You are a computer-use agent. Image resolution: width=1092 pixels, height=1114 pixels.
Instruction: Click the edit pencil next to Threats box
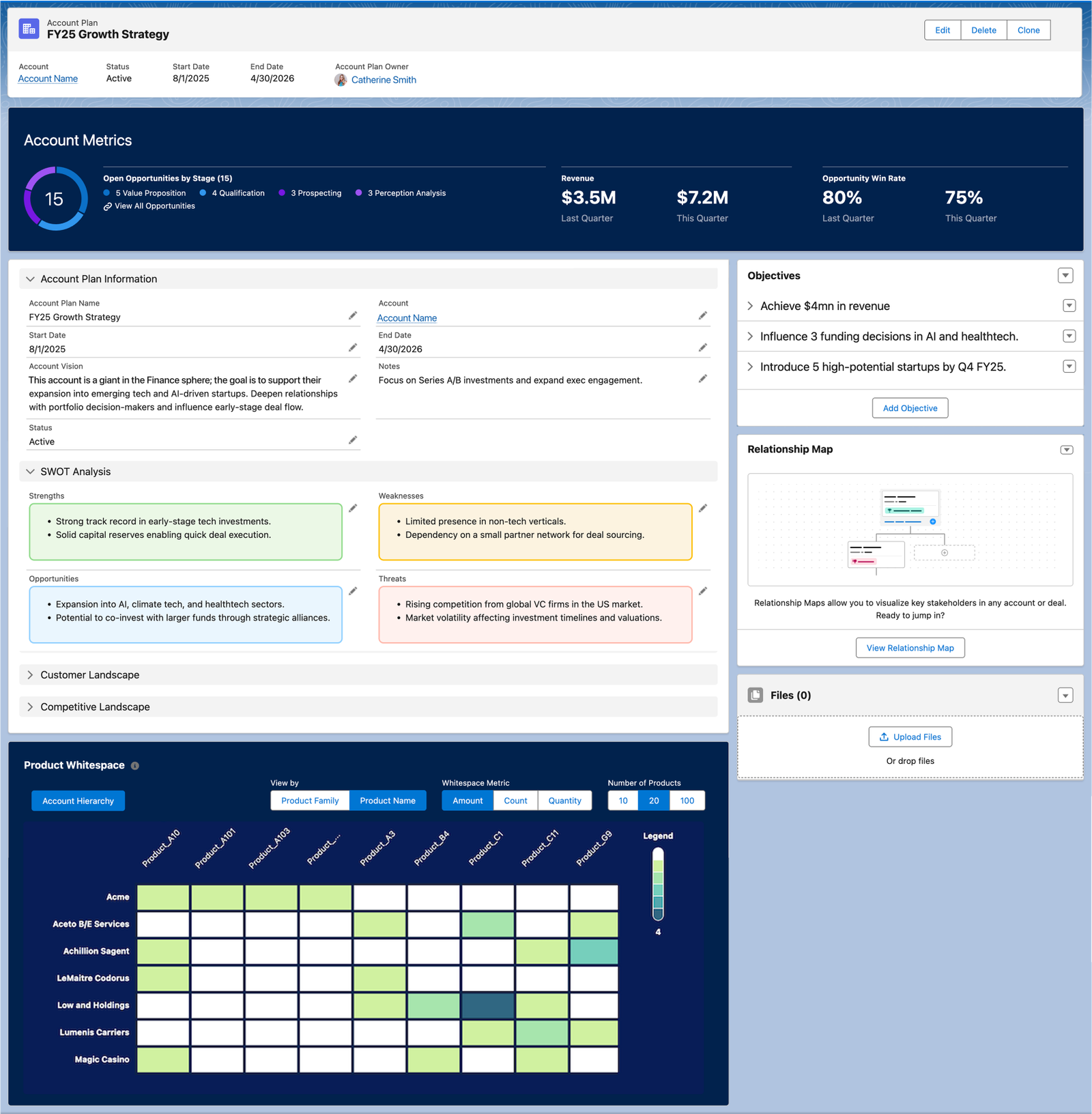tap(702, 591)
